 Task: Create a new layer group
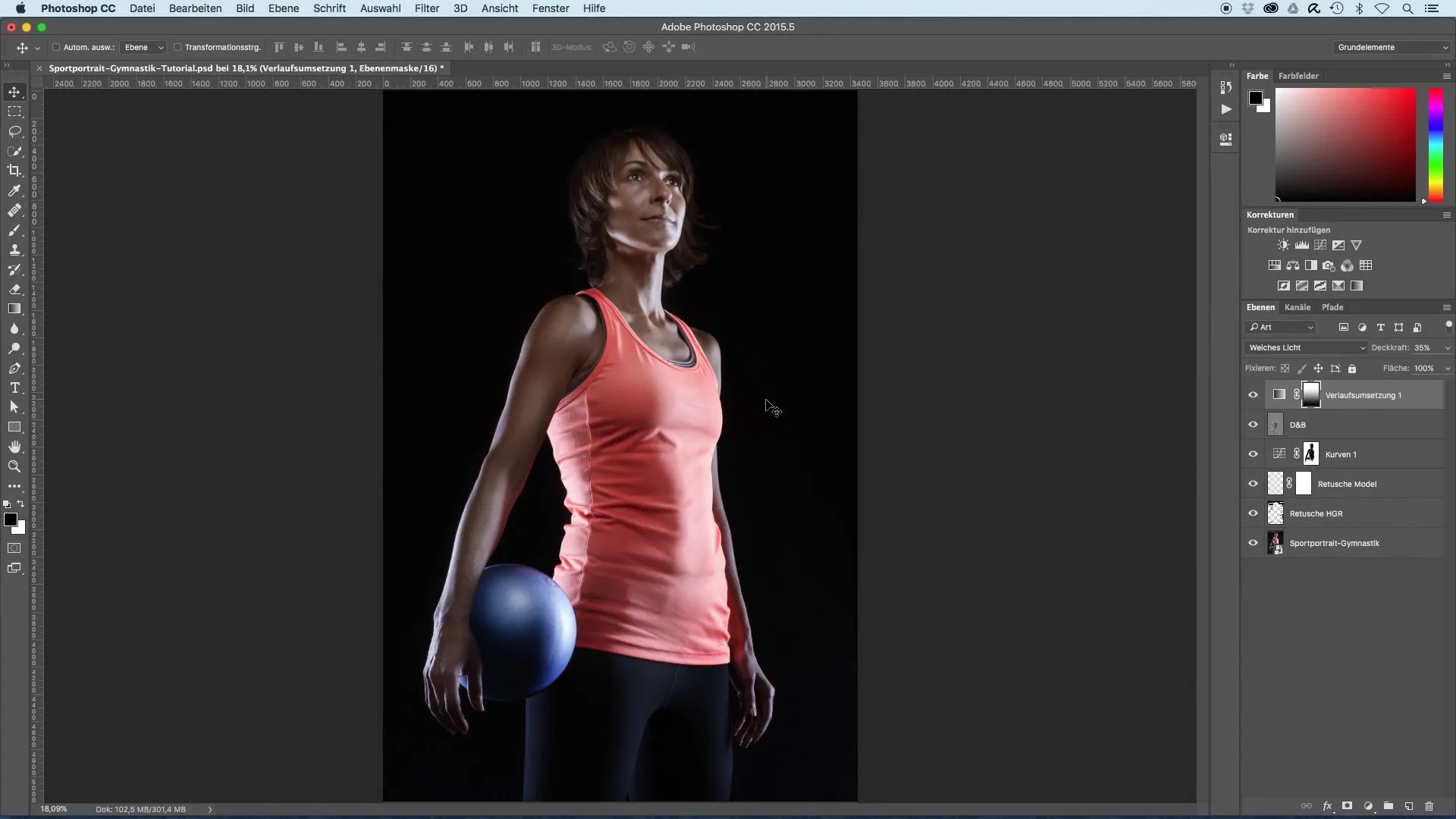[1389, 806]
